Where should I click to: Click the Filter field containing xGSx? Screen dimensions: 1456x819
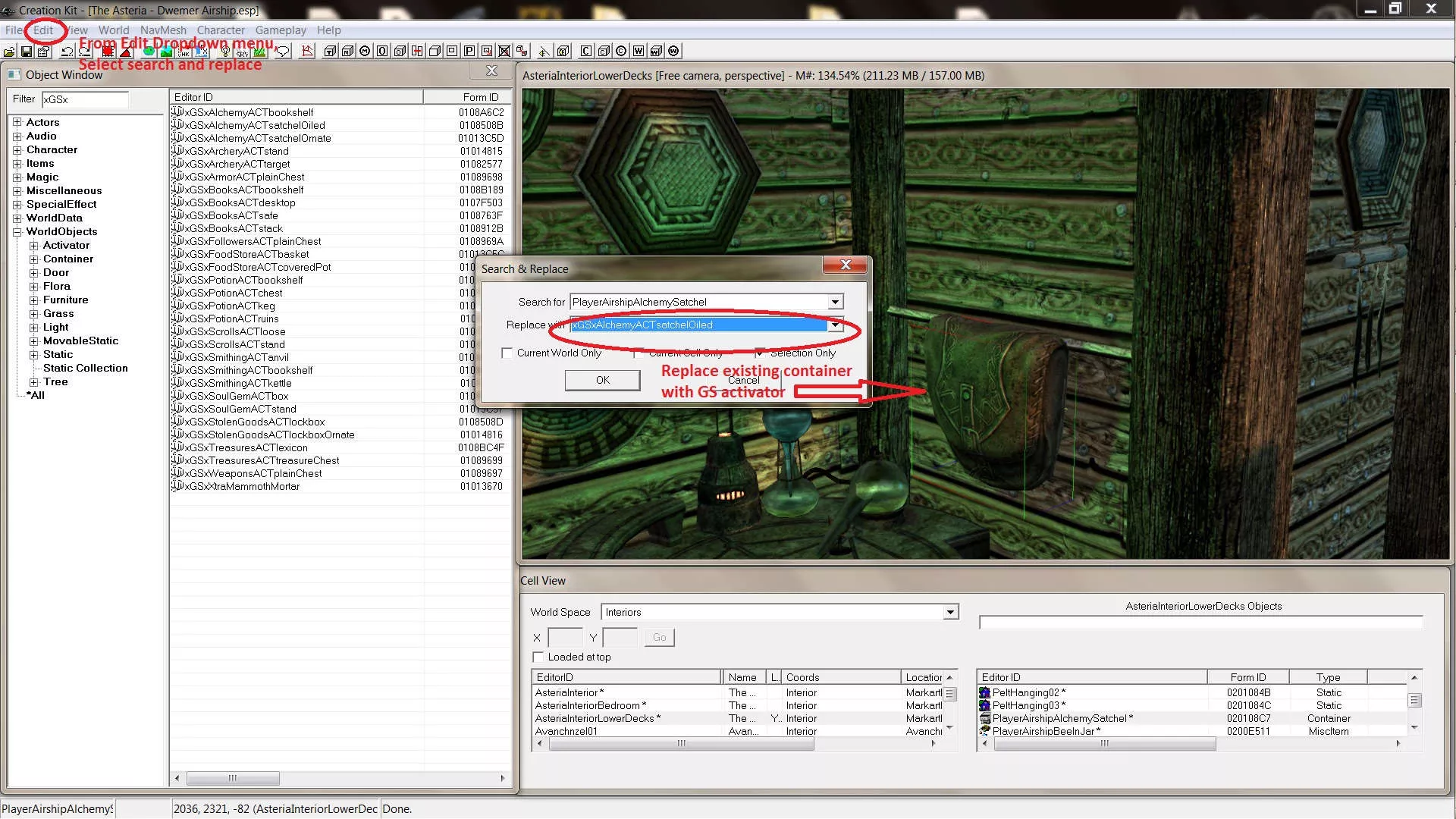tap(85, 99)
